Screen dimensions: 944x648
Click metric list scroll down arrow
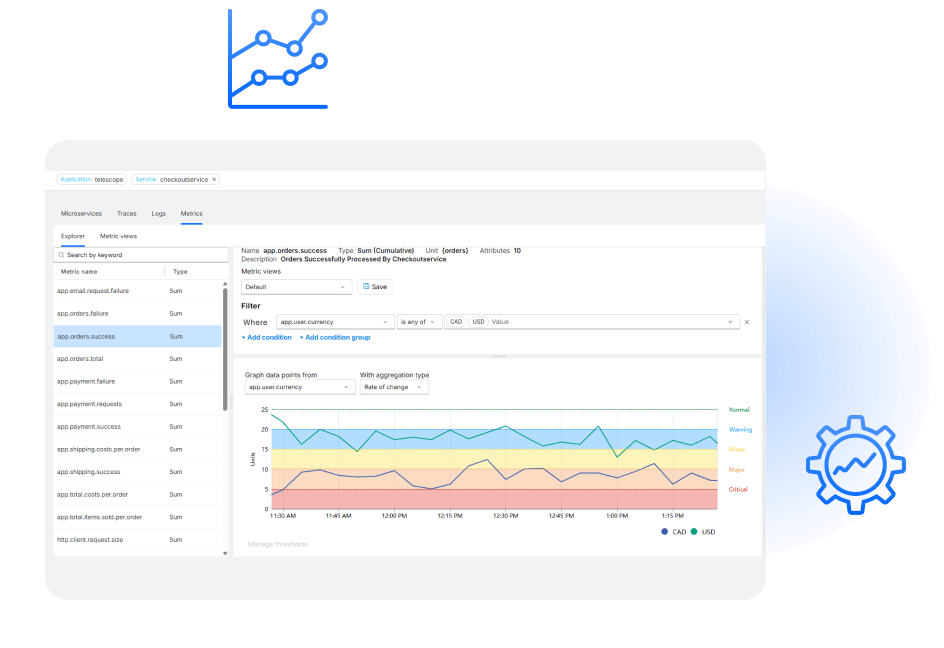225,553
